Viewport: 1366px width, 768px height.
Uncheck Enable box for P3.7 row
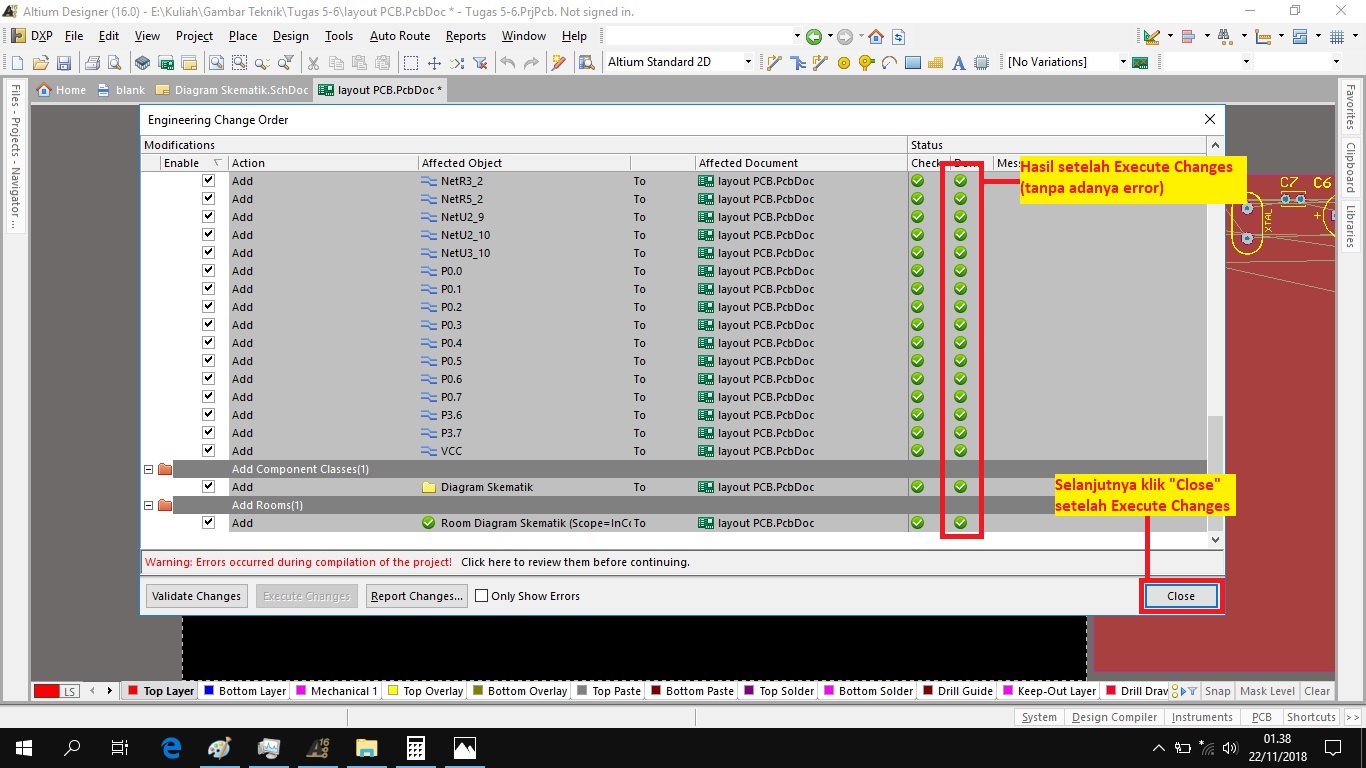coord(208,433)
